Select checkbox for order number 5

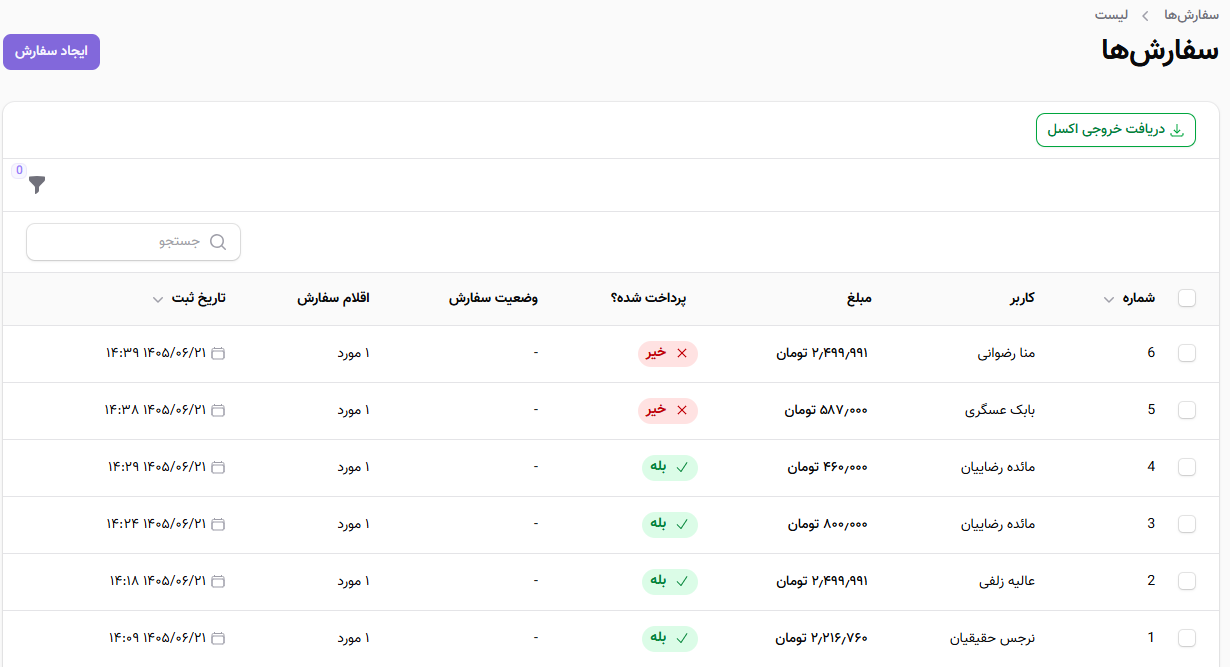1187,410
